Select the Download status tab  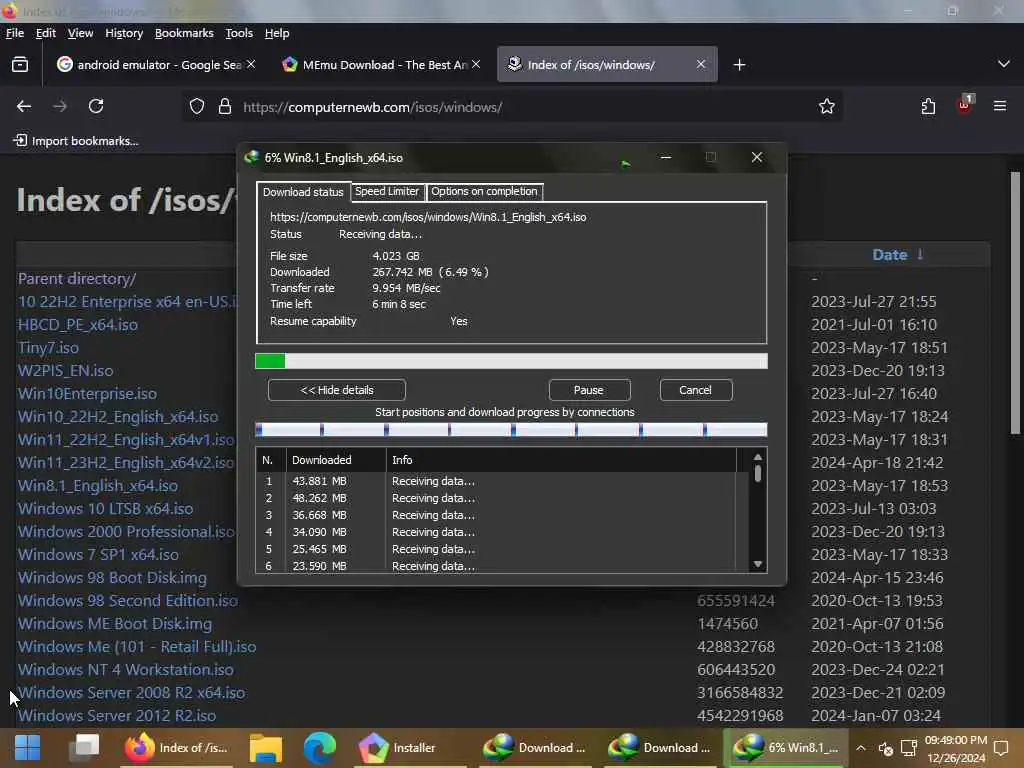click(x=303, y=192)
